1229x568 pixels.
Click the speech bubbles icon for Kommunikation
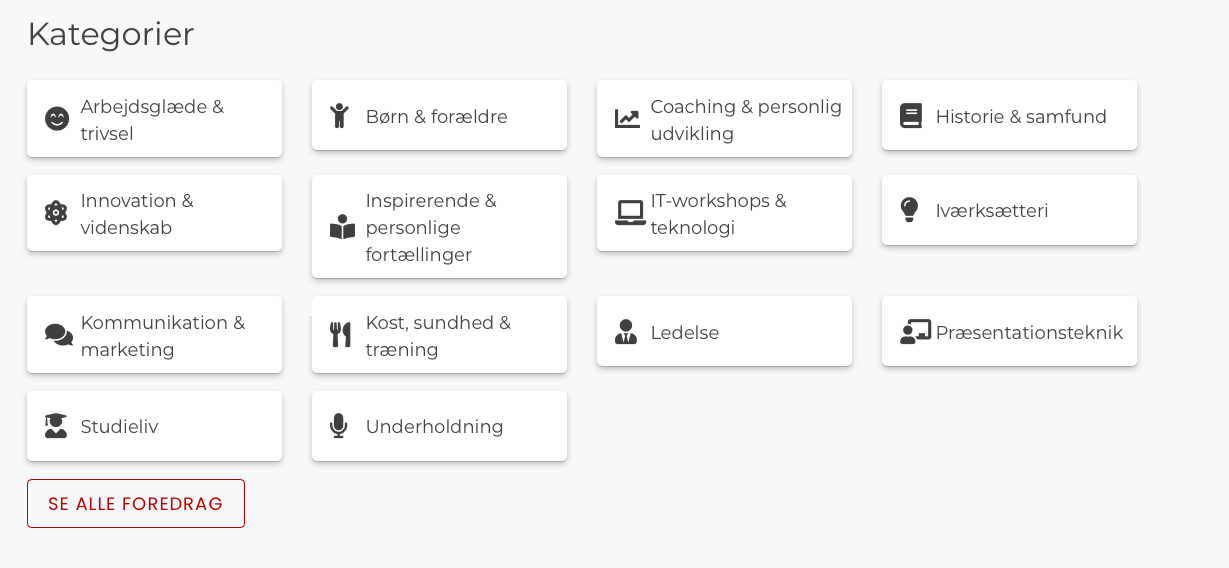click(x=58, y=335)
